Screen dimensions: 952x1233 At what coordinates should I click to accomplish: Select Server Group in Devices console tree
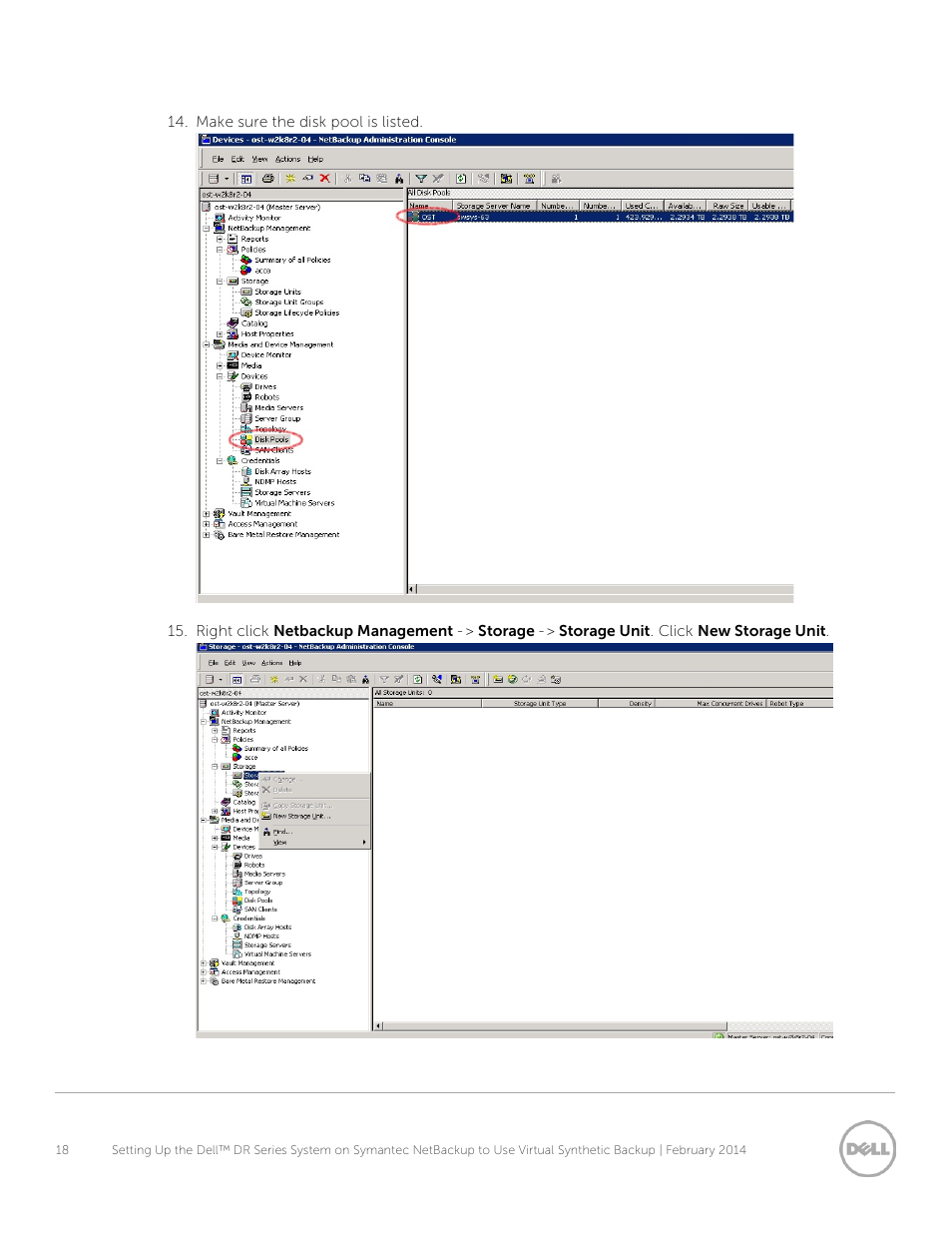pyautogui.click(x=277, y=419)
